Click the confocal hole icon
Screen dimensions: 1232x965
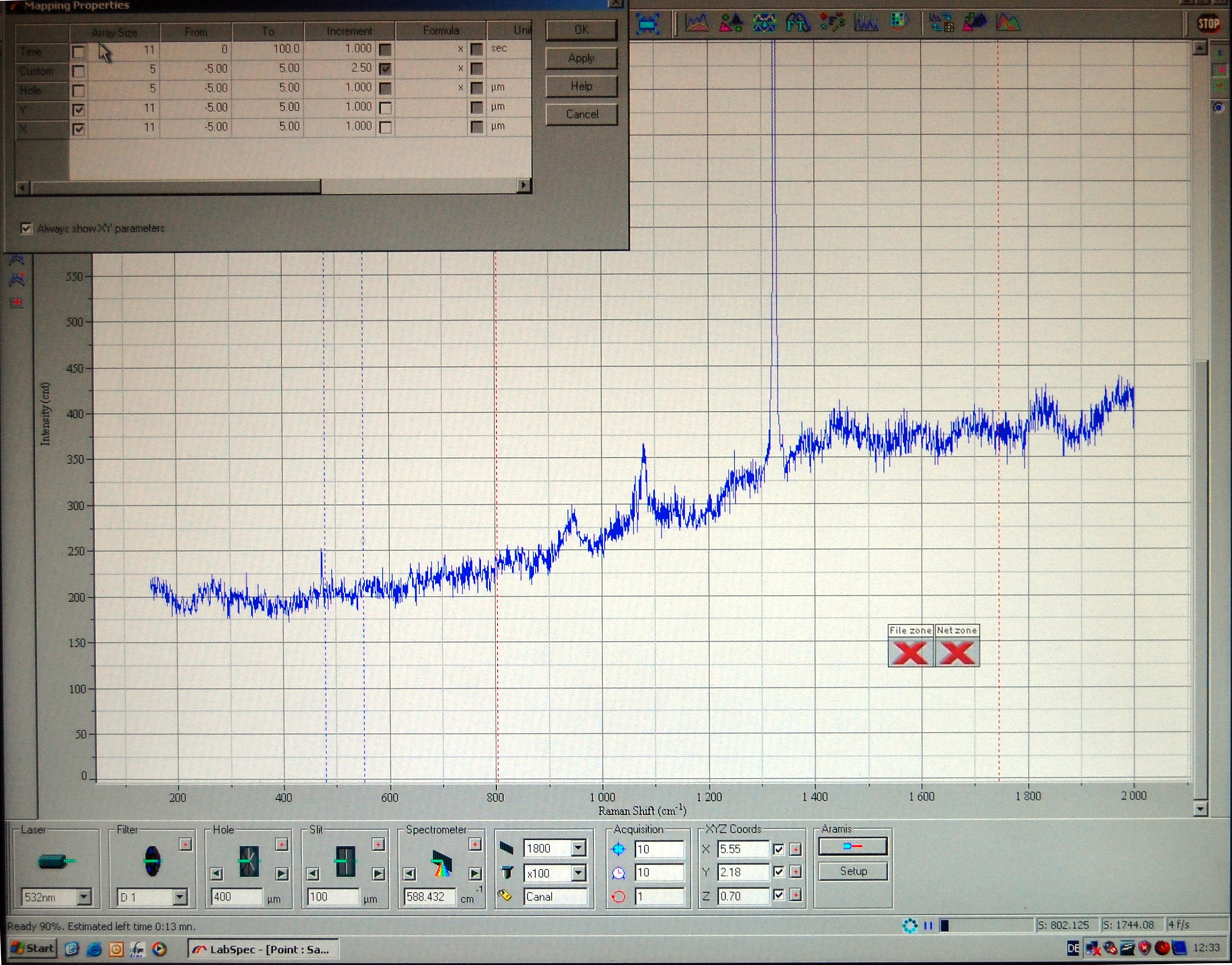249,861
